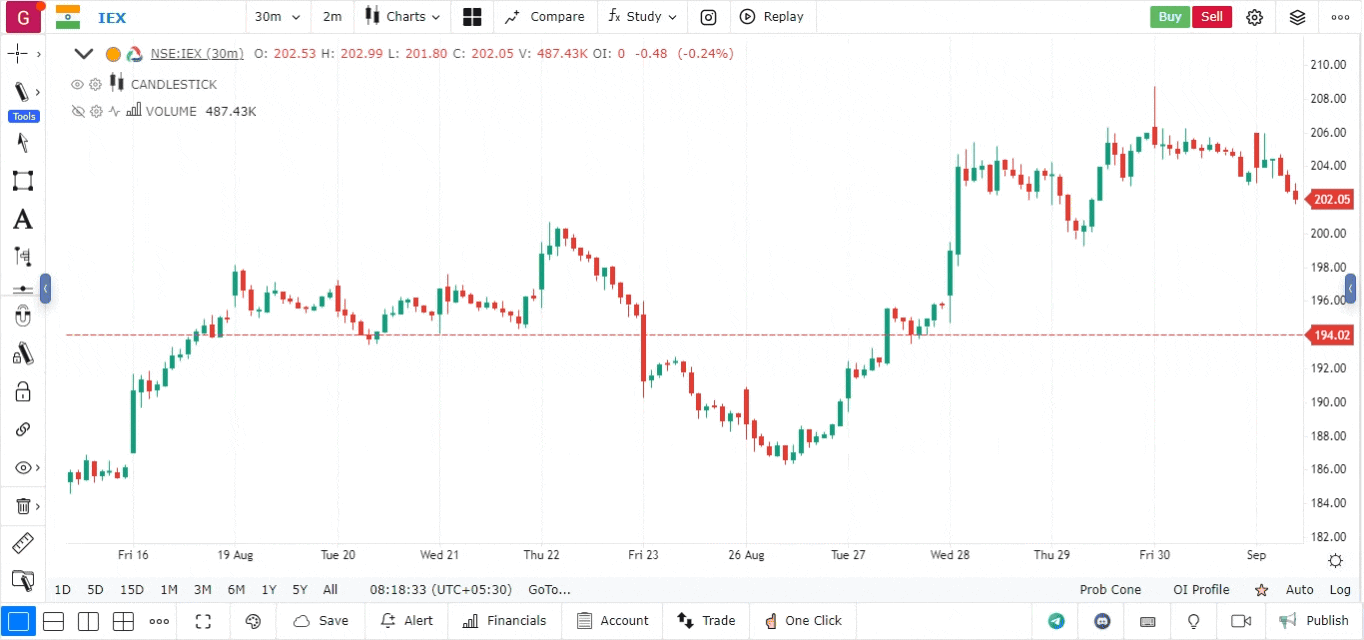The height and width of the screenshot is (640, 1364).
Task: Switch to the 3M time range
Action: click(x=202, y=590)
